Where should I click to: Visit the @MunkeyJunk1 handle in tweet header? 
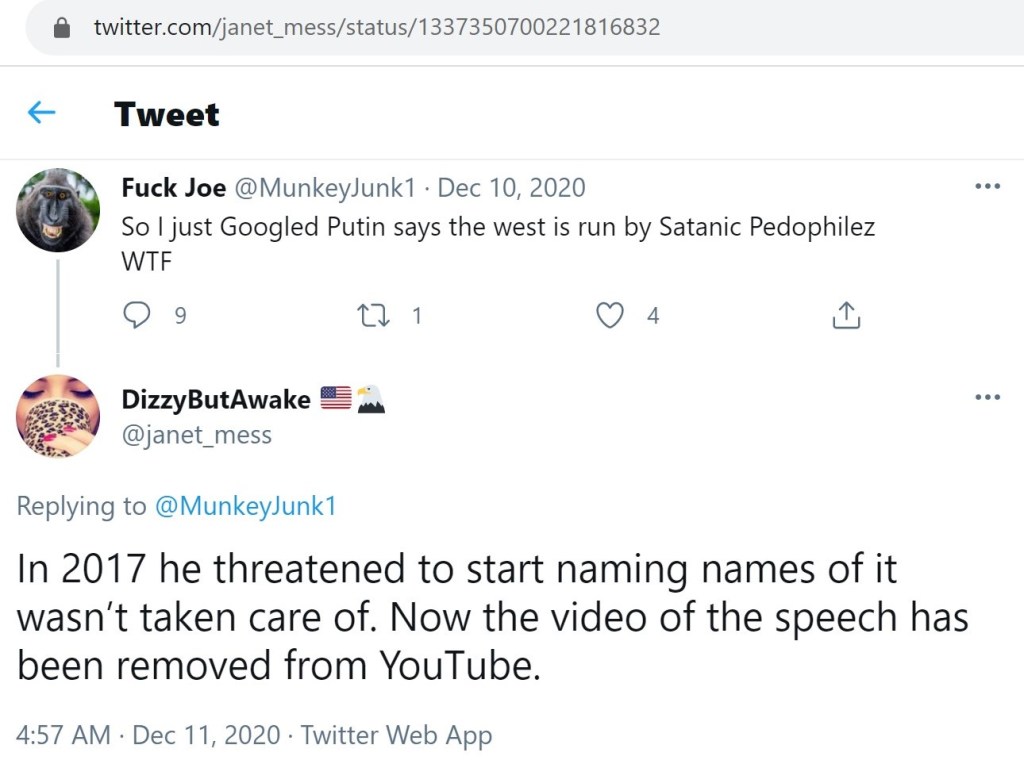pyautogui.click(x=325, y=188)
